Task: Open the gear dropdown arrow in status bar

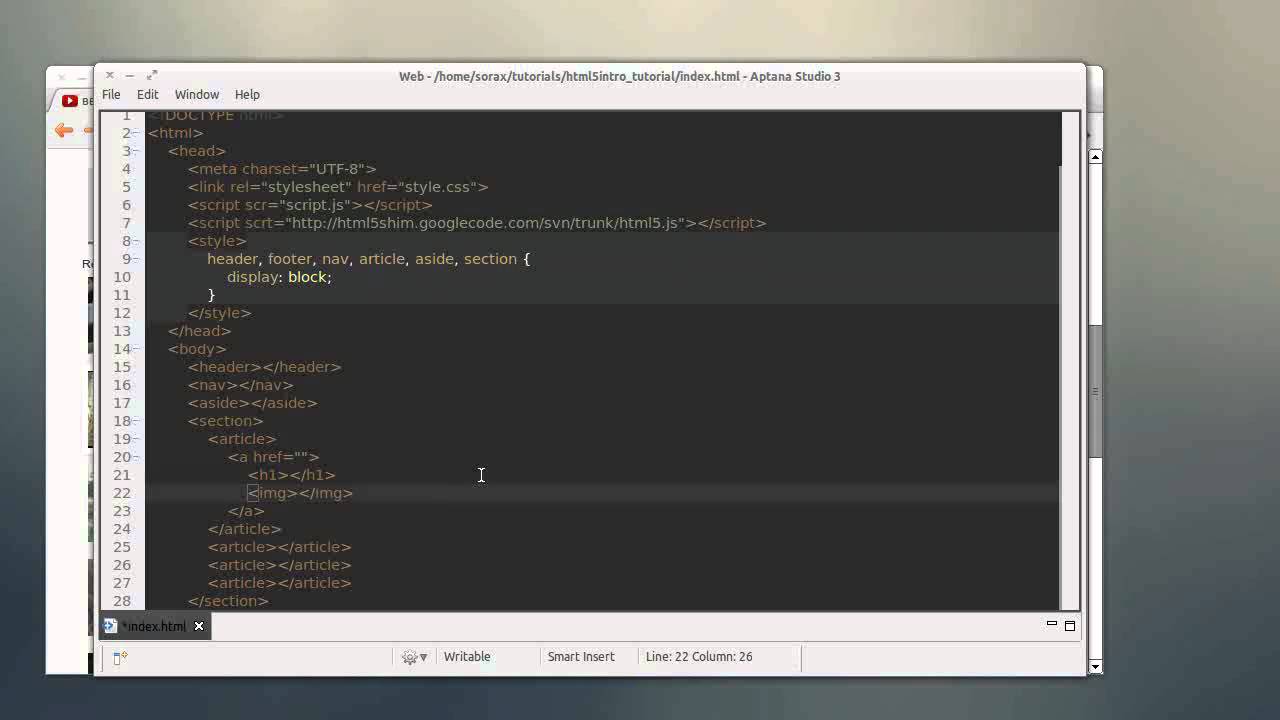Action: pos(423,657)
